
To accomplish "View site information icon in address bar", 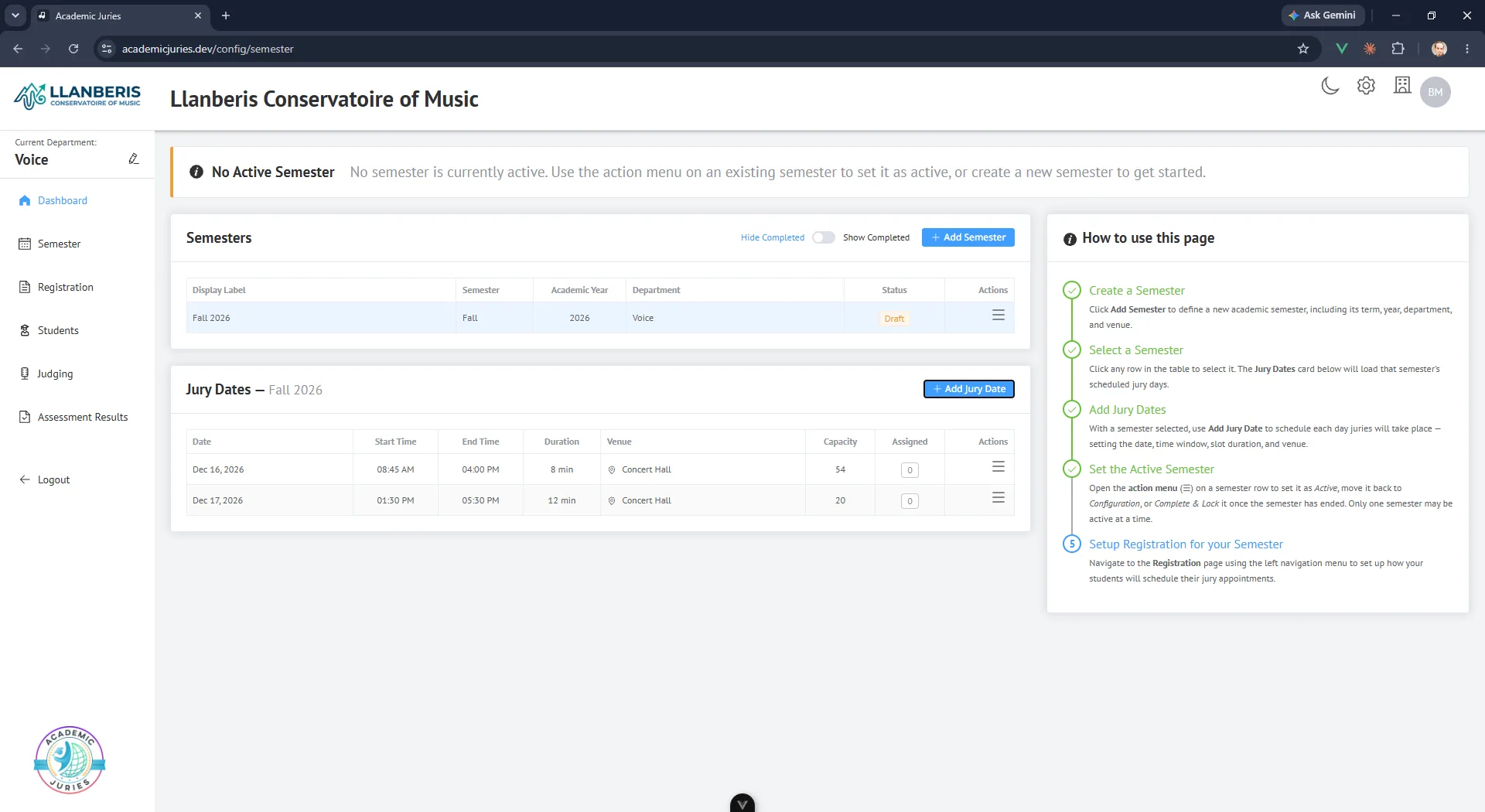I will point(107,49).
